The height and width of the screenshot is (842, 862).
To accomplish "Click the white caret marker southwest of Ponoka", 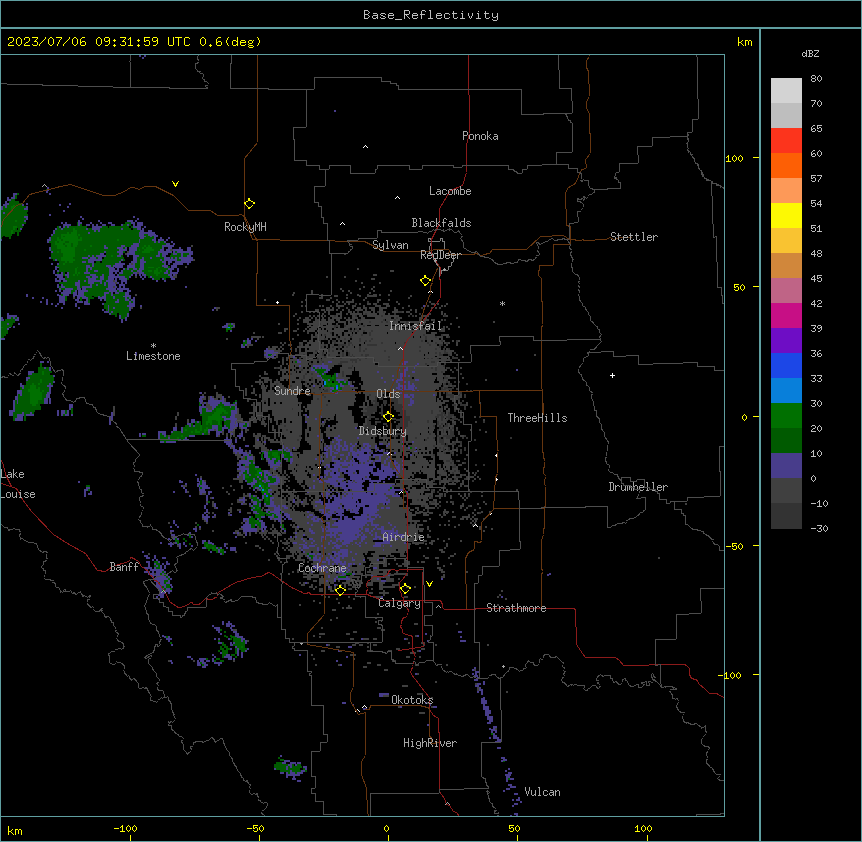I will click(366, 147).
